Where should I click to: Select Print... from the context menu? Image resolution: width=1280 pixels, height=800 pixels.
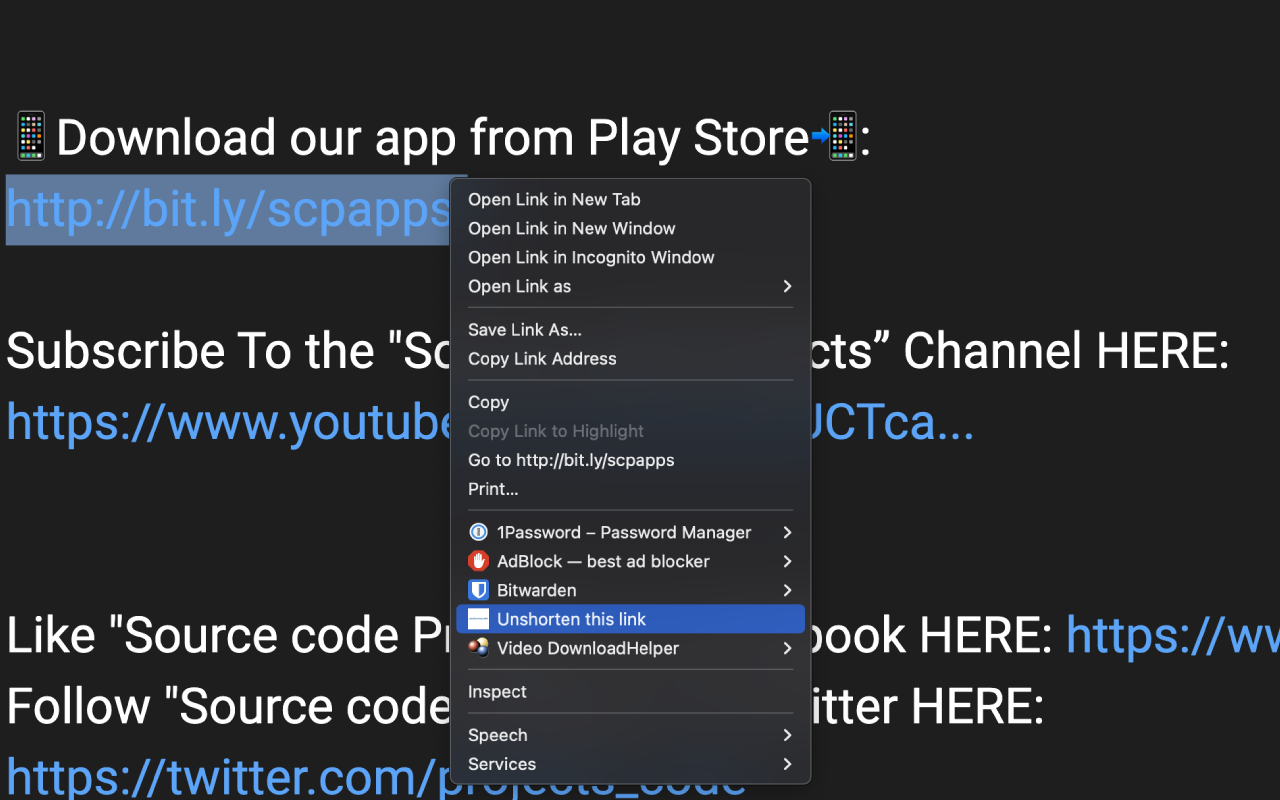click(630, 489)
